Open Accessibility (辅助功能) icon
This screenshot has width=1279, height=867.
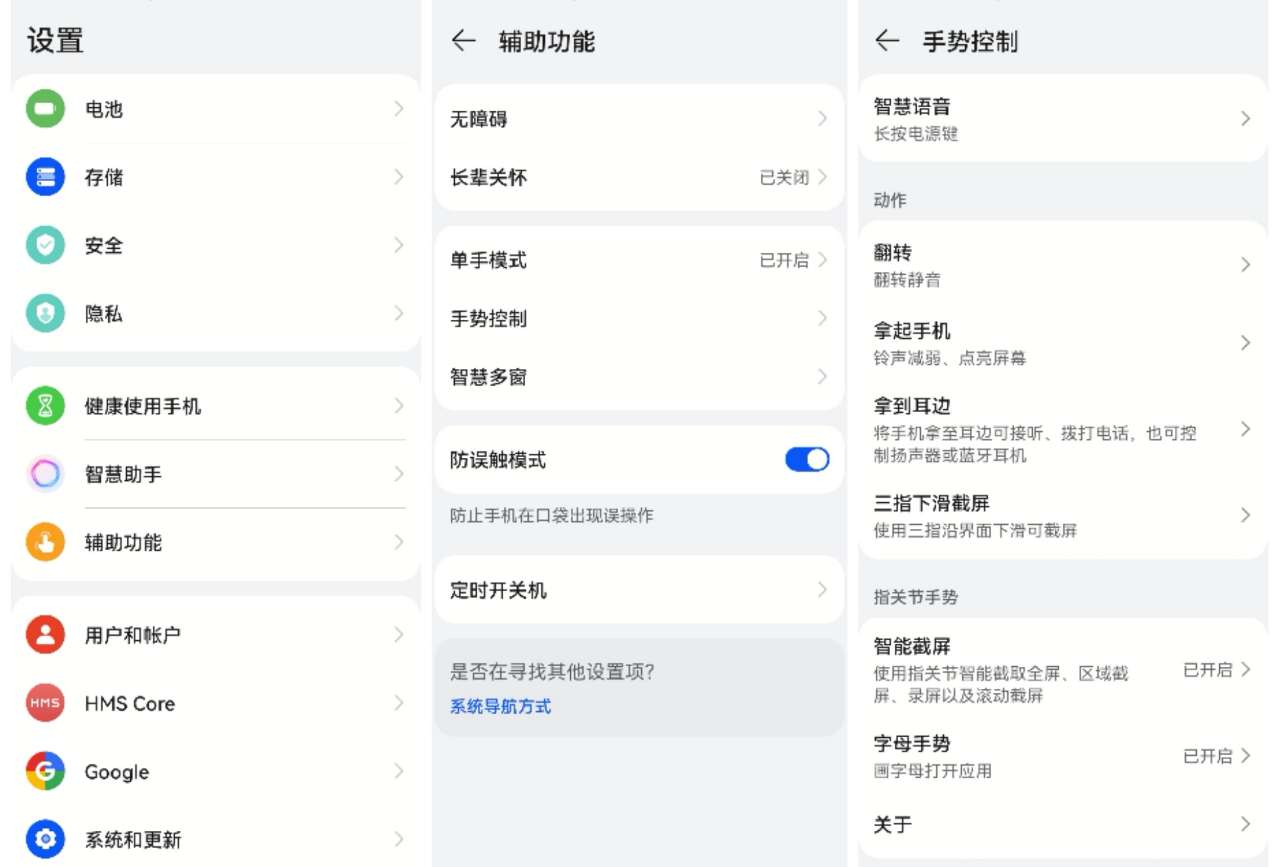point(44,543)
